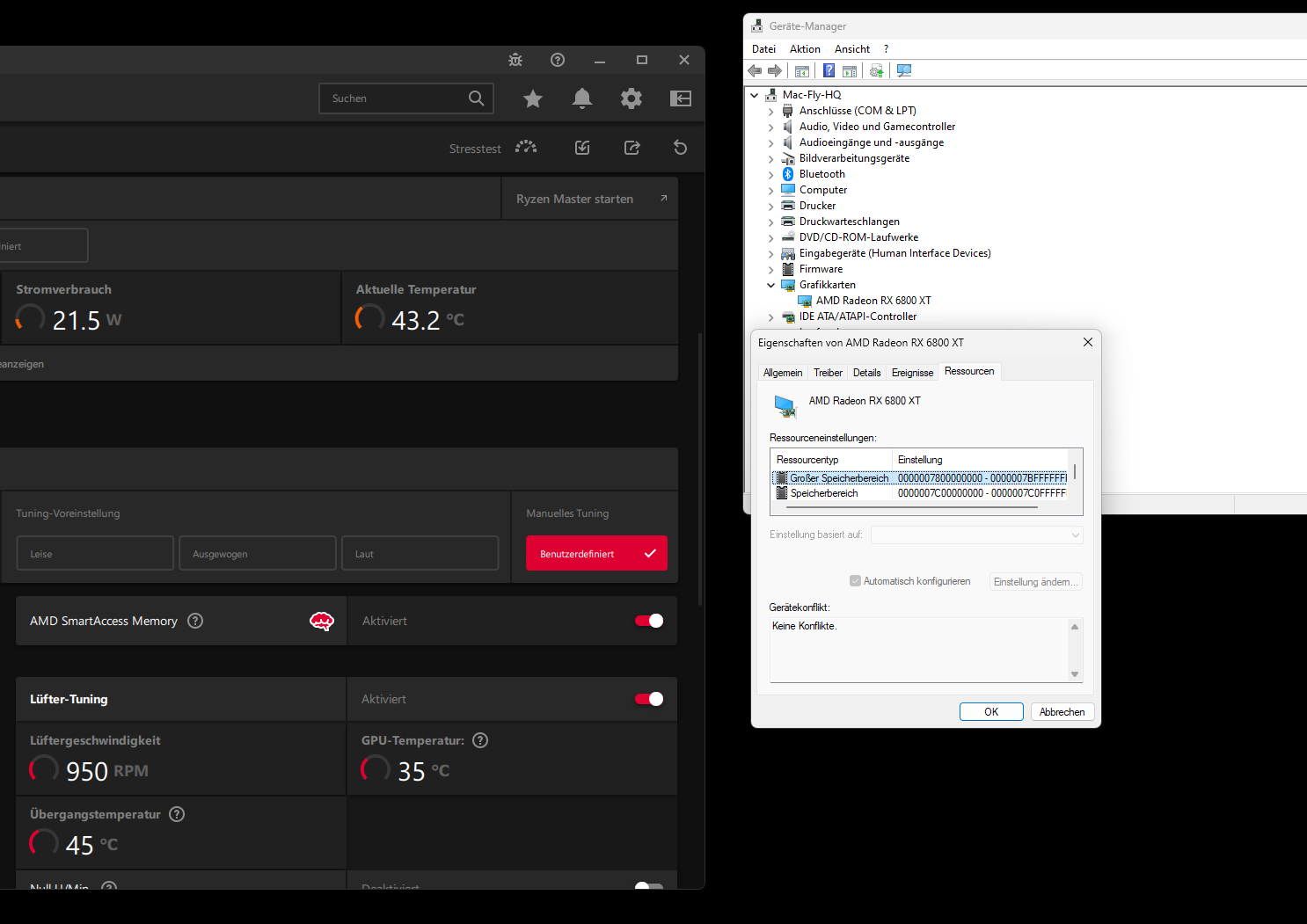1307x924 pixels.
Task: Show help for Übergangstemperatur
Action: [177, 814]
